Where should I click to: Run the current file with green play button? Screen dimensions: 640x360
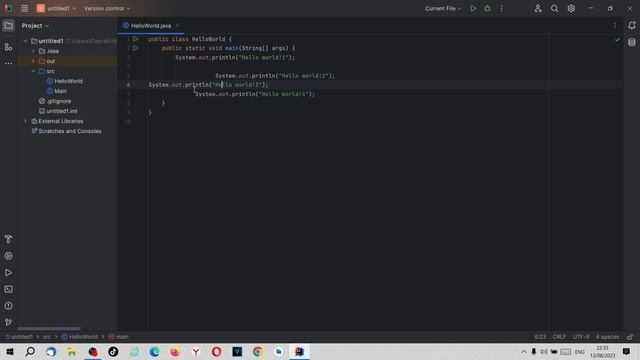pyautogui.click(x=473, y=8)
